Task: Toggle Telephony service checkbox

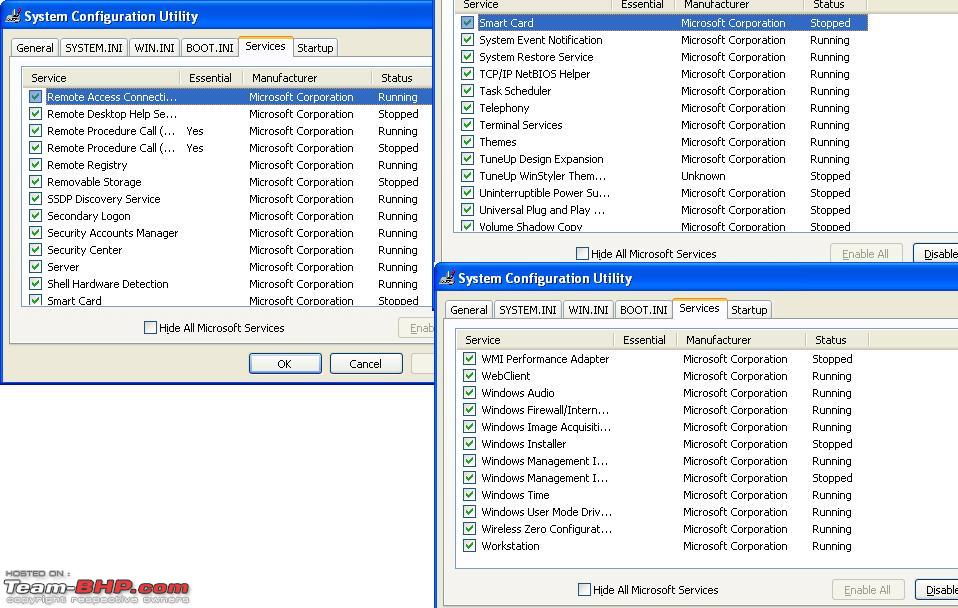Action: 467,108
